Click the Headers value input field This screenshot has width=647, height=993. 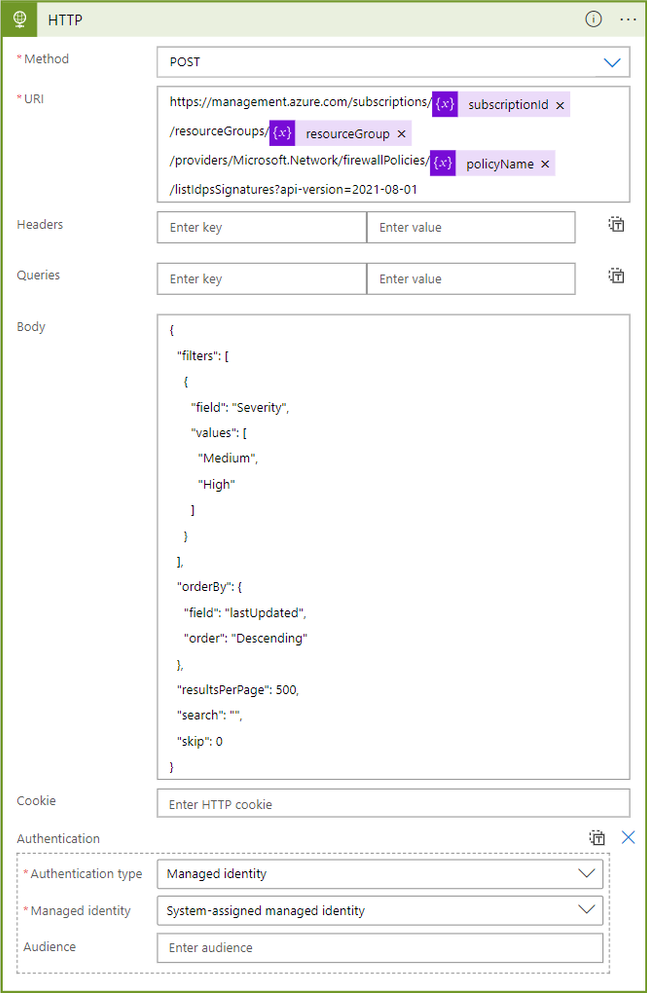coord(471,227)
